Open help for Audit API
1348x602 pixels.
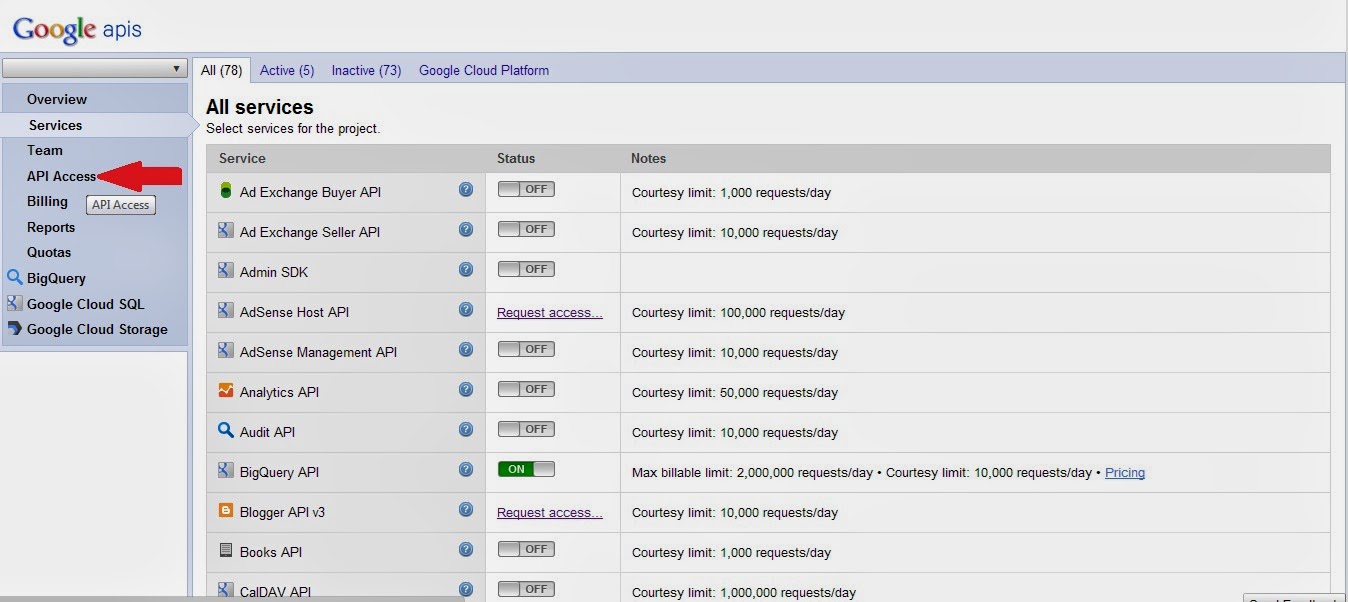click(x=466, y=429)
